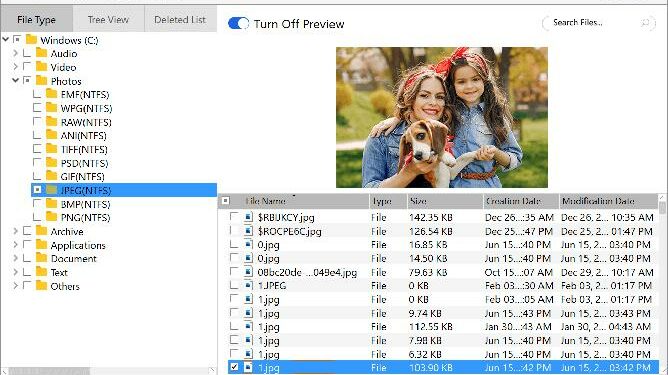This screenshot has width=668, height=375.
Task: Expand the Video folder node
Action: (15, 67)
